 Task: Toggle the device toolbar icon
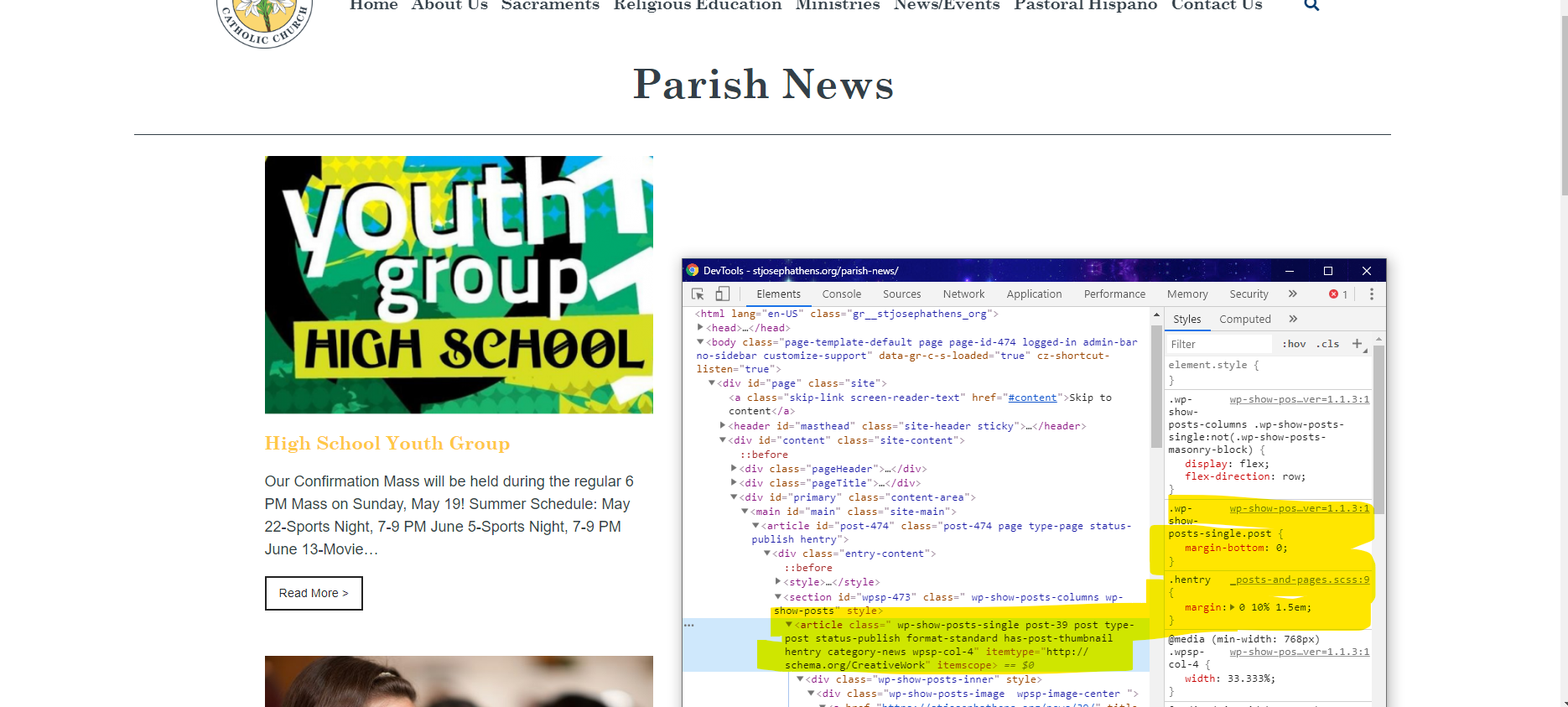(722, 294)
